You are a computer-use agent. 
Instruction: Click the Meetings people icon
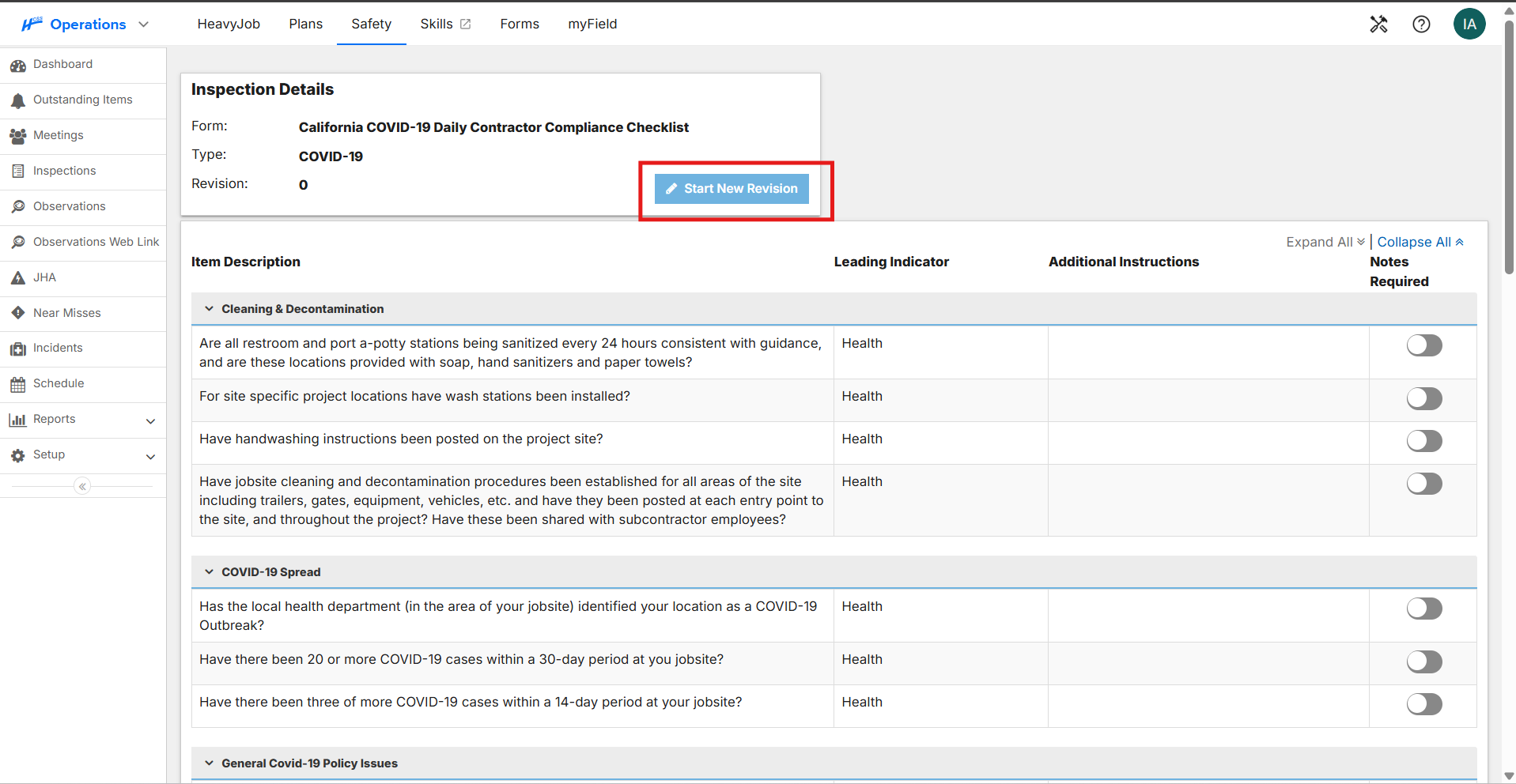(18, 136)
